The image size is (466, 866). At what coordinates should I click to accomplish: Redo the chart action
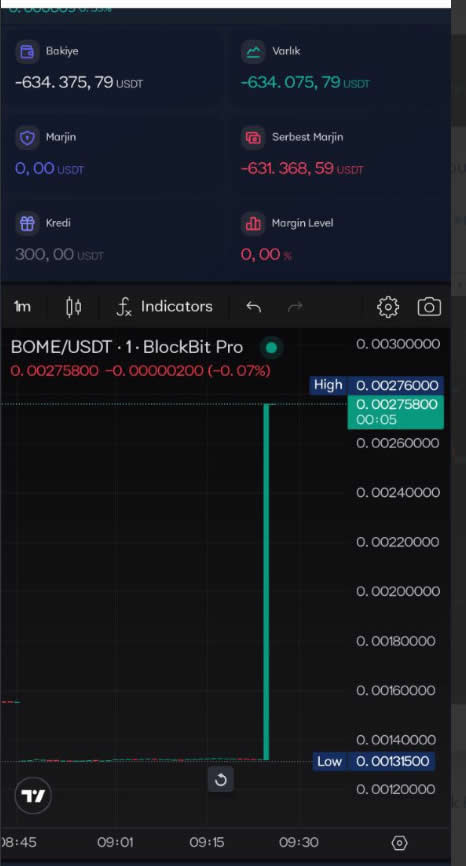coord(295,307)
